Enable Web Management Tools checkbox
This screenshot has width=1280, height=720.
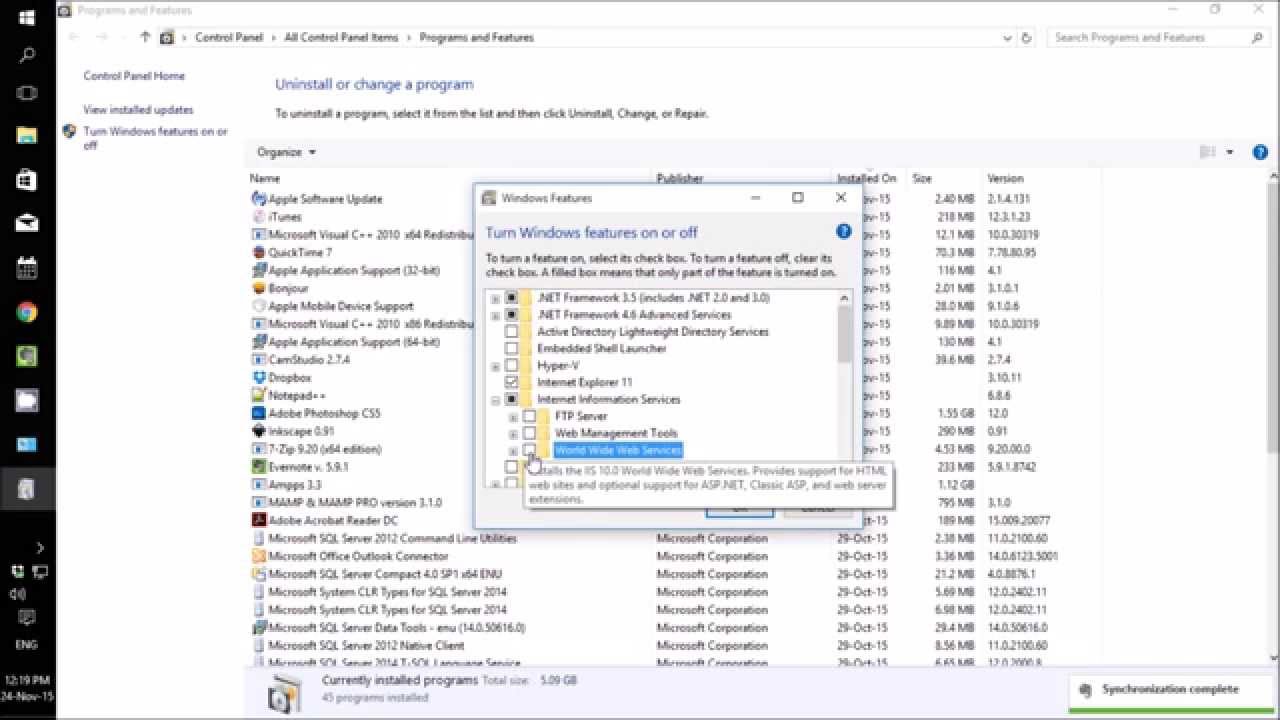530,434
